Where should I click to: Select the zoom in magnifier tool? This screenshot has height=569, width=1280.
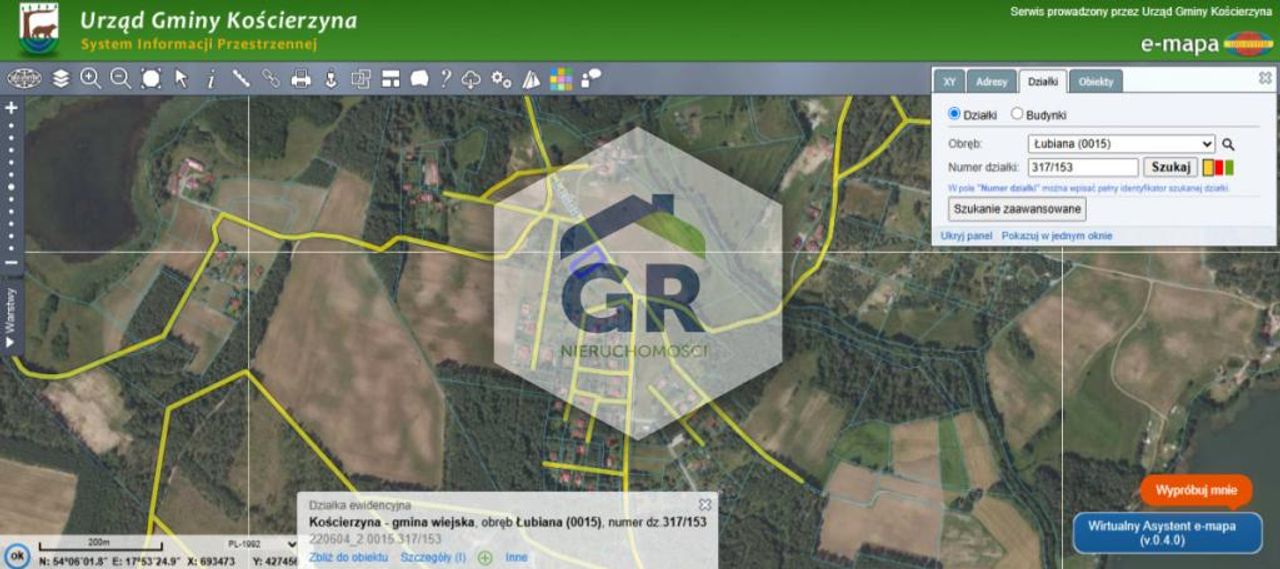pyautogui.click(x=91, y=78)
